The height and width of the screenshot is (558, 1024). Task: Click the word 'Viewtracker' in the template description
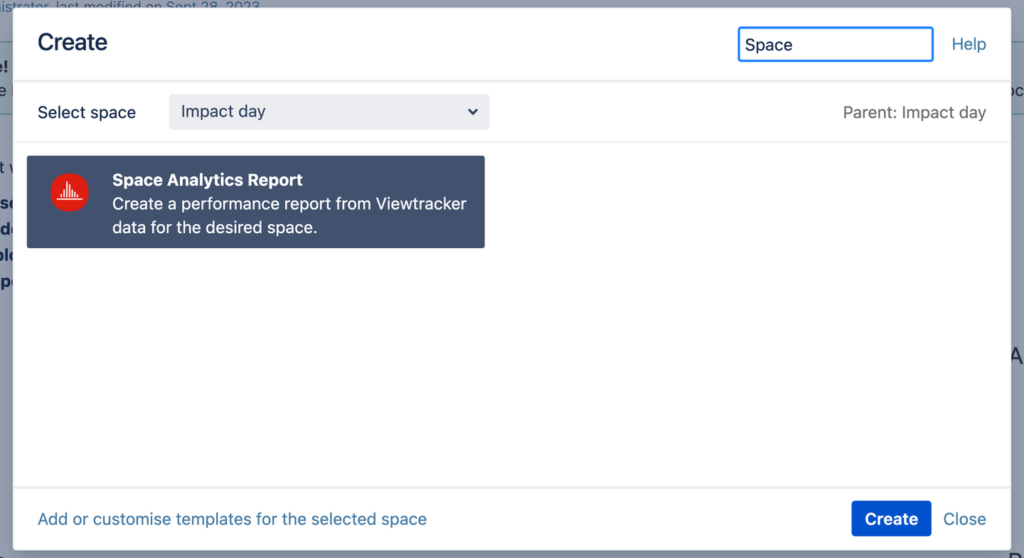coord(421,204)
